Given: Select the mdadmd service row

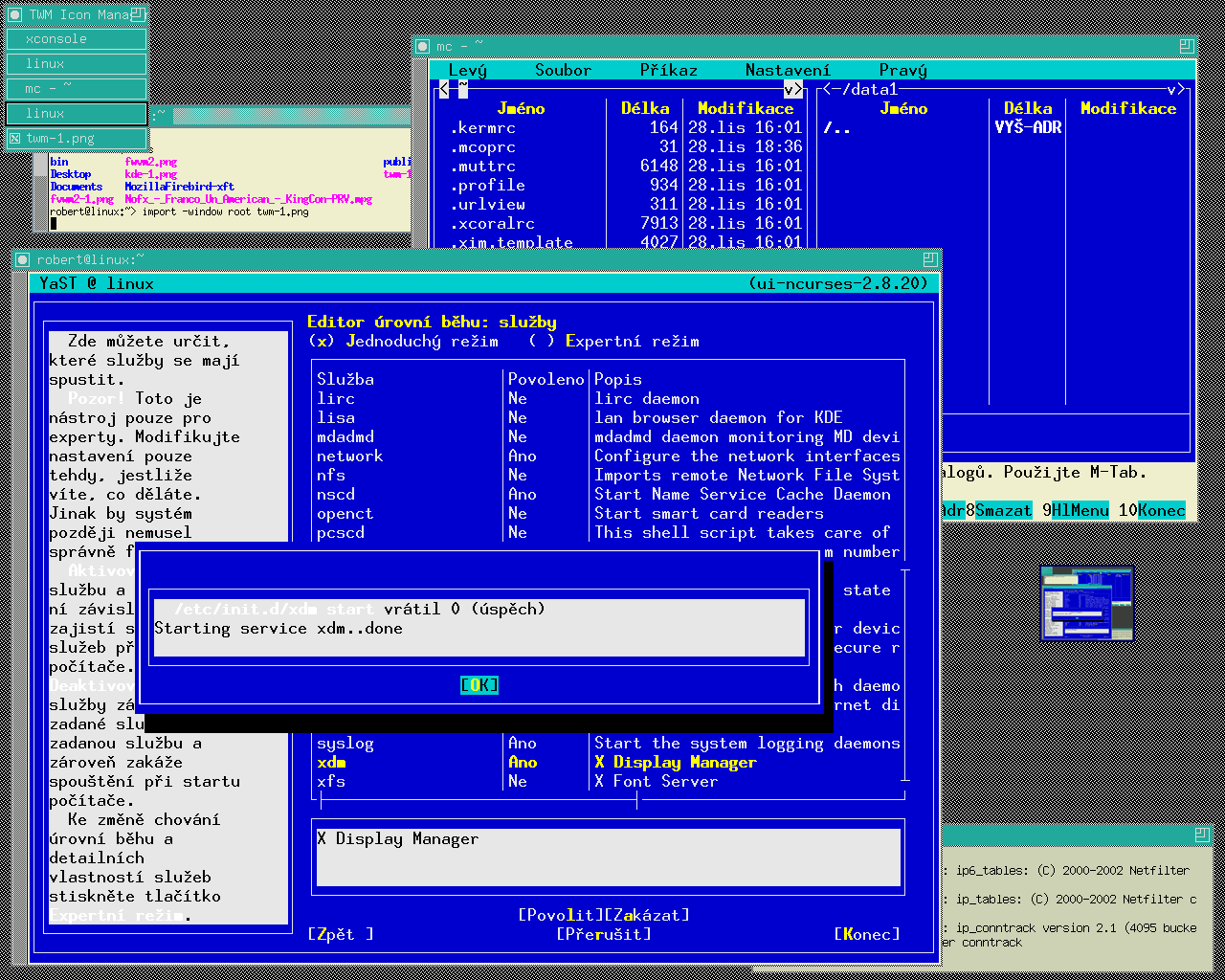Looking at the screenshot, I should tap(609, 436).
